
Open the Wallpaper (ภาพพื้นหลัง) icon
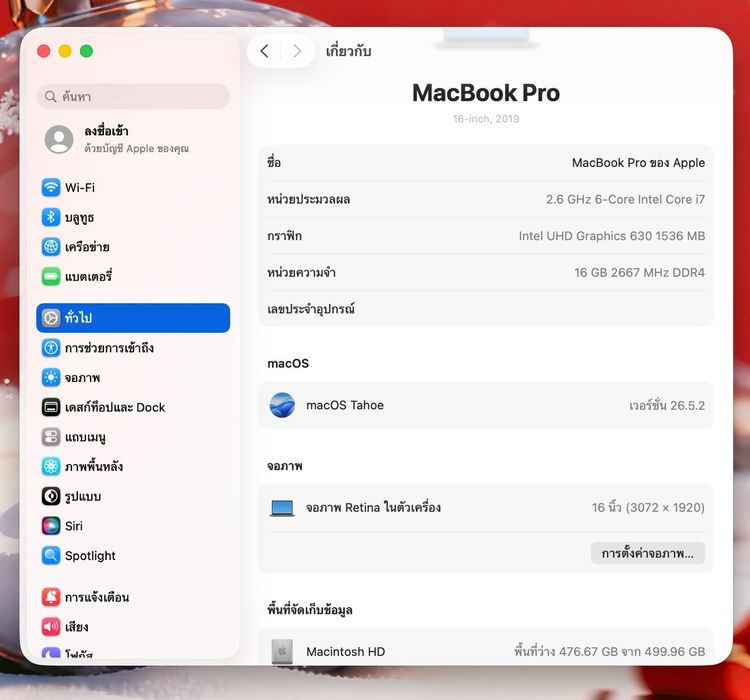(x=51, y=467)
